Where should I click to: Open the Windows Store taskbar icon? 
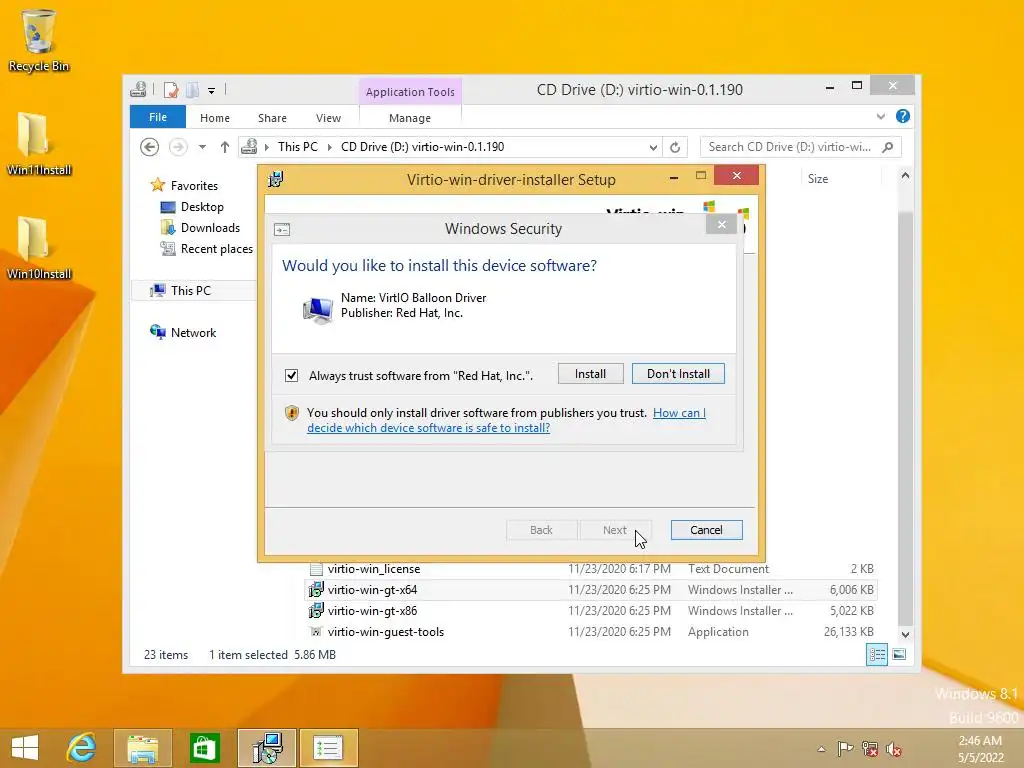coord(204,748)
